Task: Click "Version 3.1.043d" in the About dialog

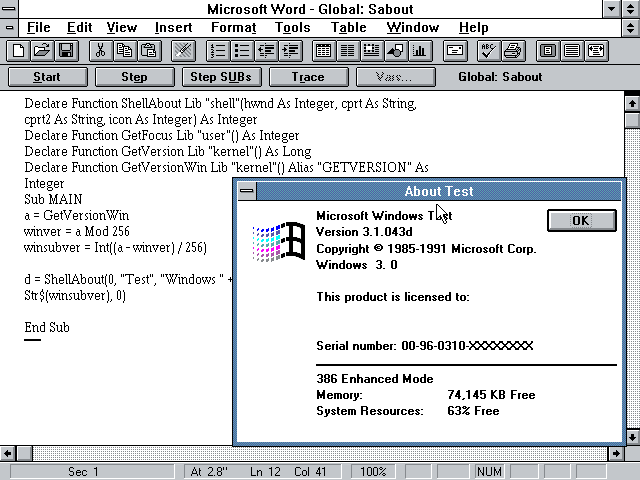Action: point(364,232)
